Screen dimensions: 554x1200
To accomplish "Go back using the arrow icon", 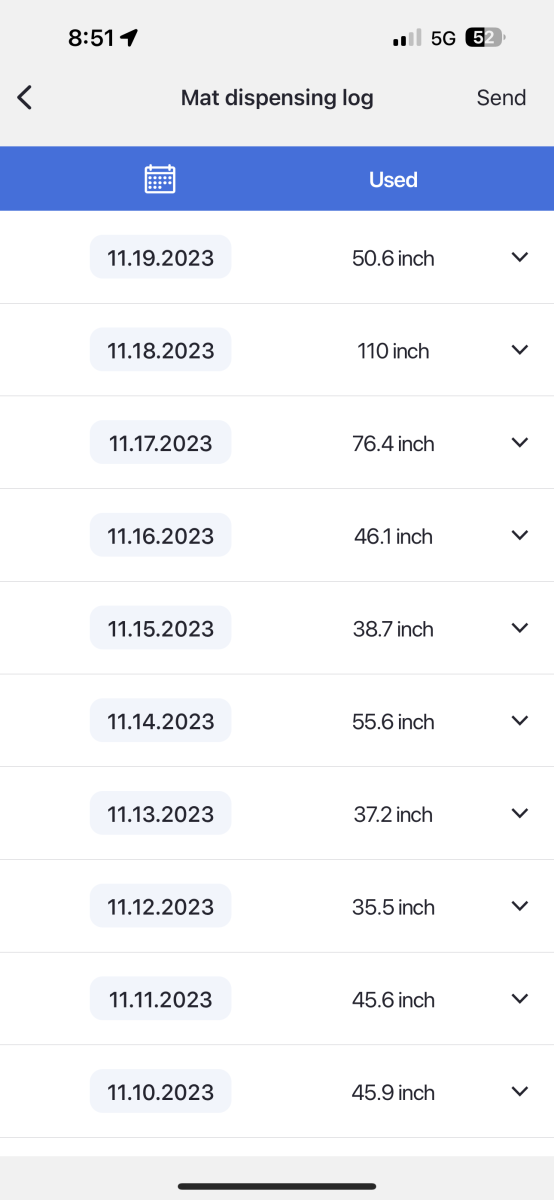I will tap(25, 97).
